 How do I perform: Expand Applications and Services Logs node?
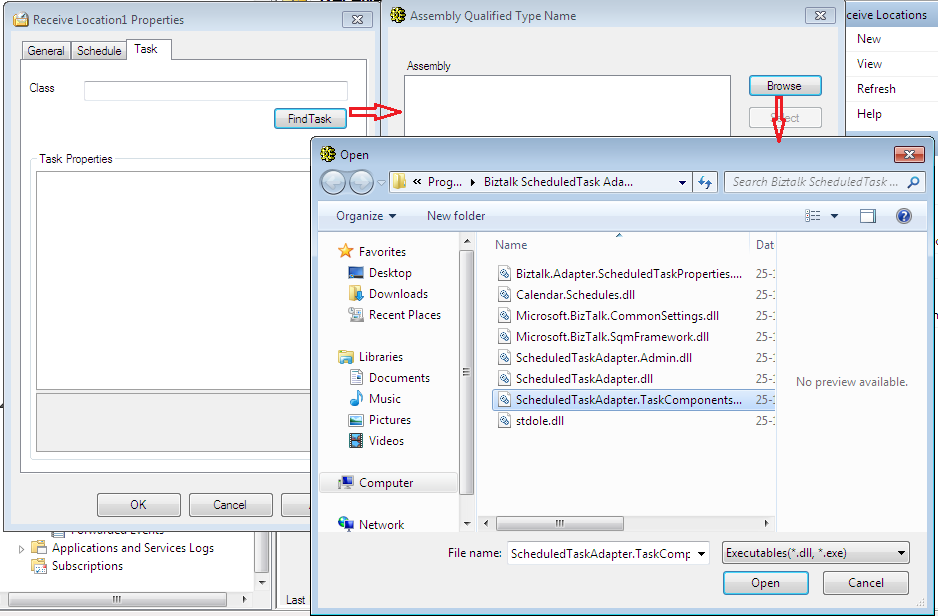[x=22, y=548]
